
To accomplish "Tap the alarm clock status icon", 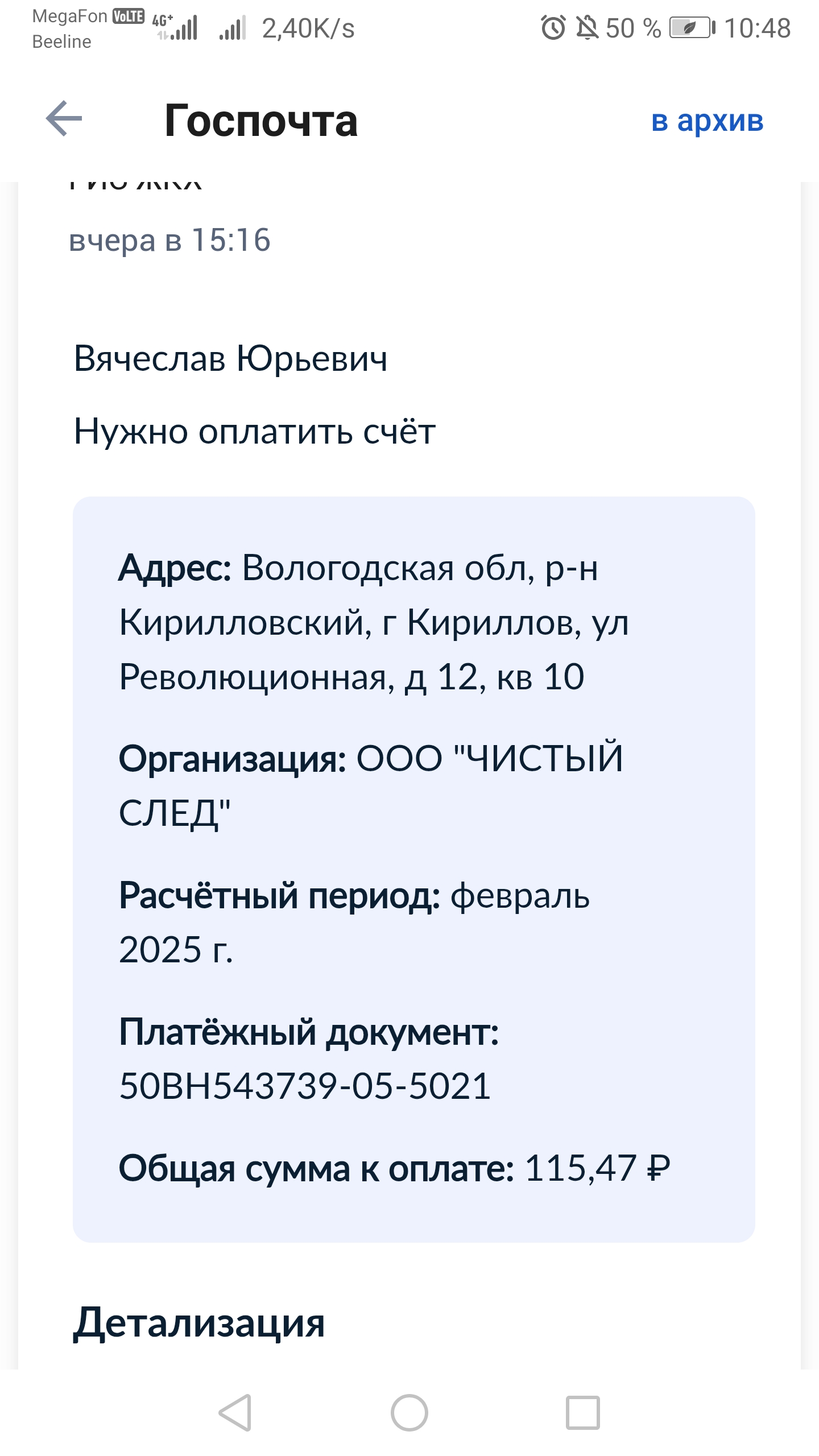I will point(553,28).
